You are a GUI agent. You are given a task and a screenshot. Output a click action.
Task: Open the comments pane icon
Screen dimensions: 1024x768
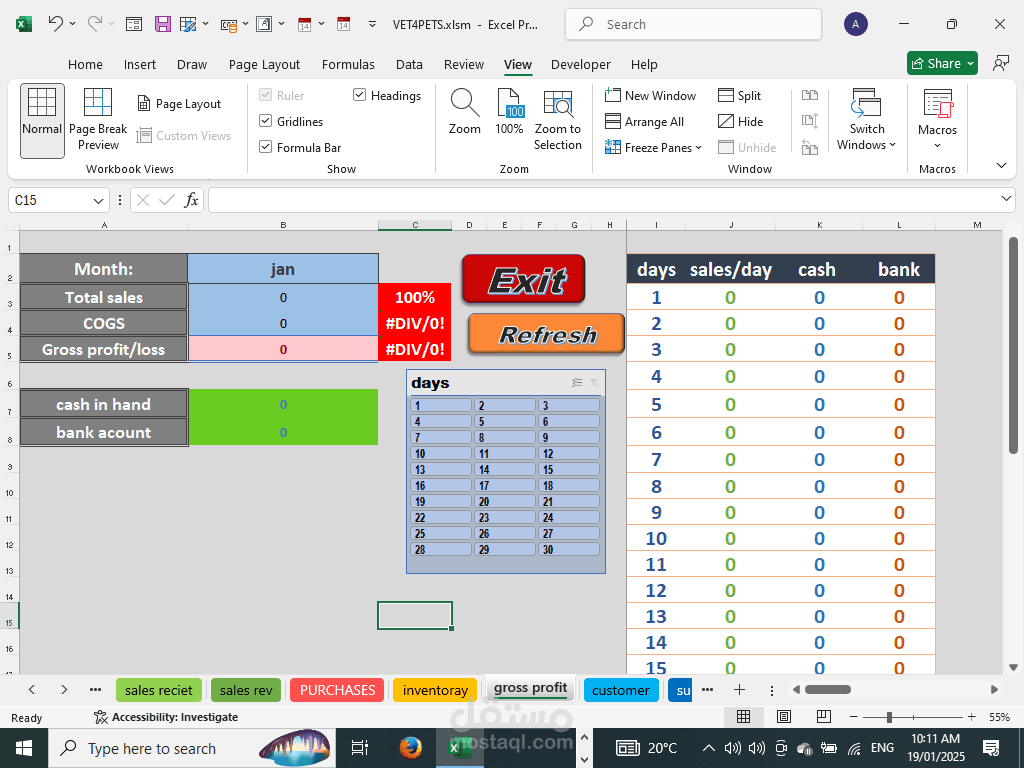(x=1000, y=63)
